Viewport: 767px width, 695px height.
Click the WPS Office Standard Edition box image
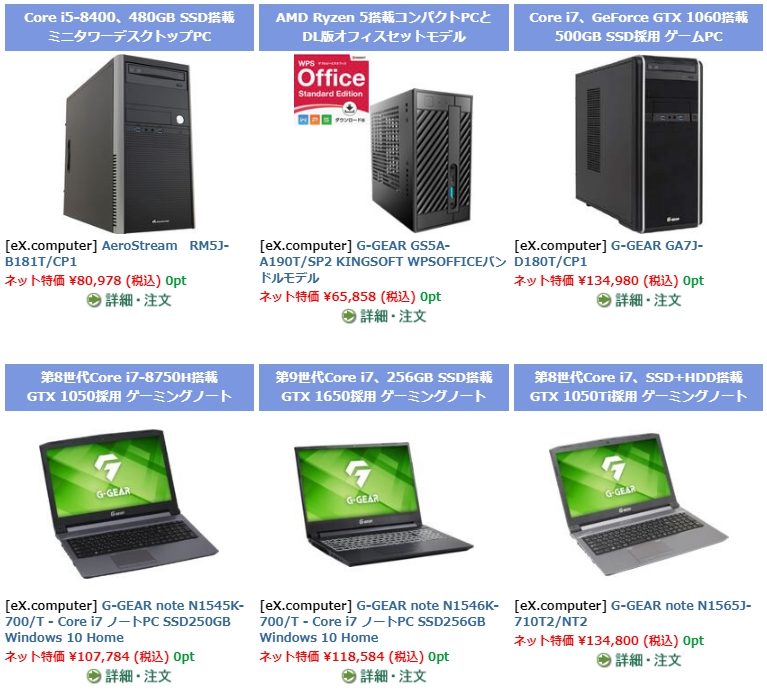[331, 90]
